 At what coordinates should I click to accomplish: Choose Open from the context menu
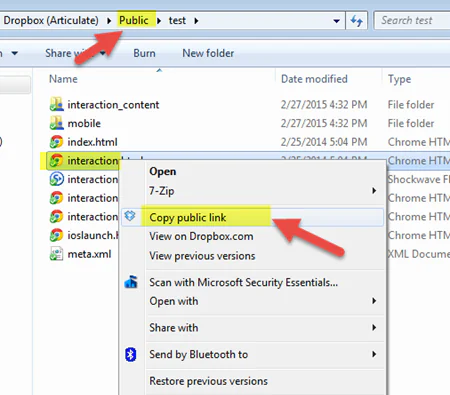tap(163, 171)
